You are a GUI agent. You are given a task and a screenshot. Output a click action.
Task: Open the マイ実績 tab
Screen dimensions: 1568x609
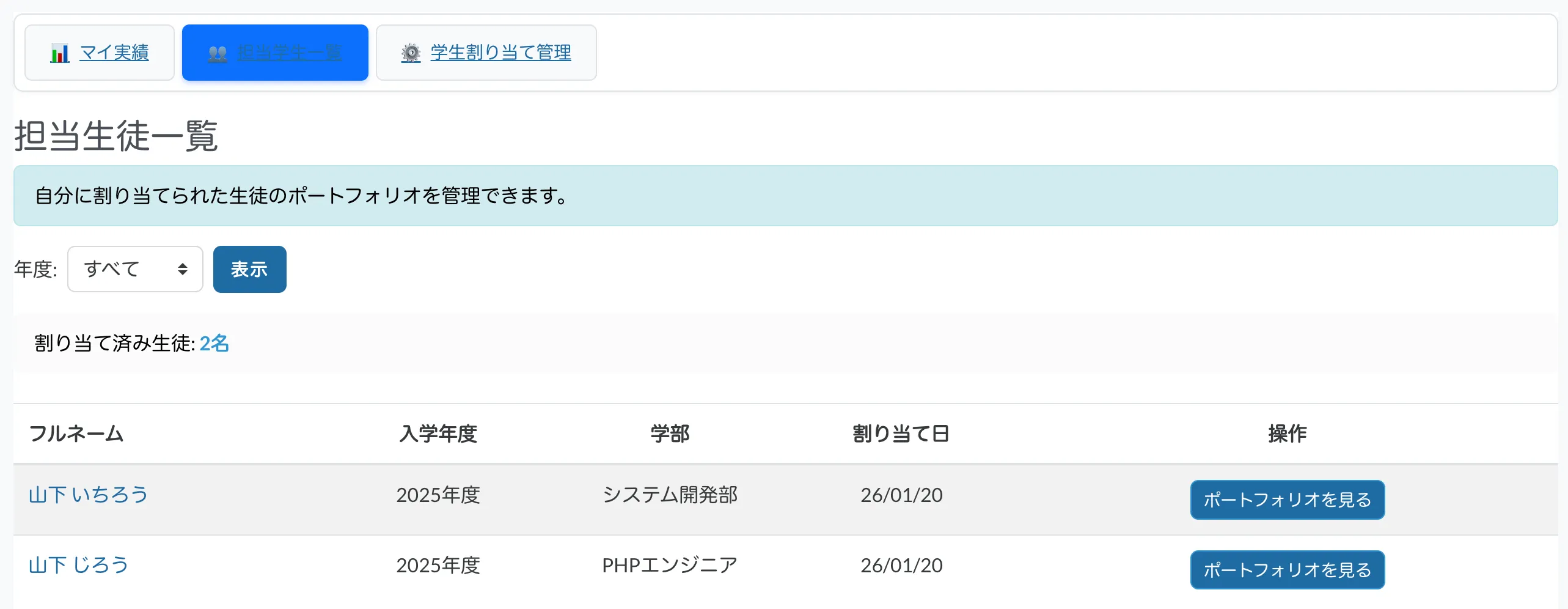click(x=114, y=53)
